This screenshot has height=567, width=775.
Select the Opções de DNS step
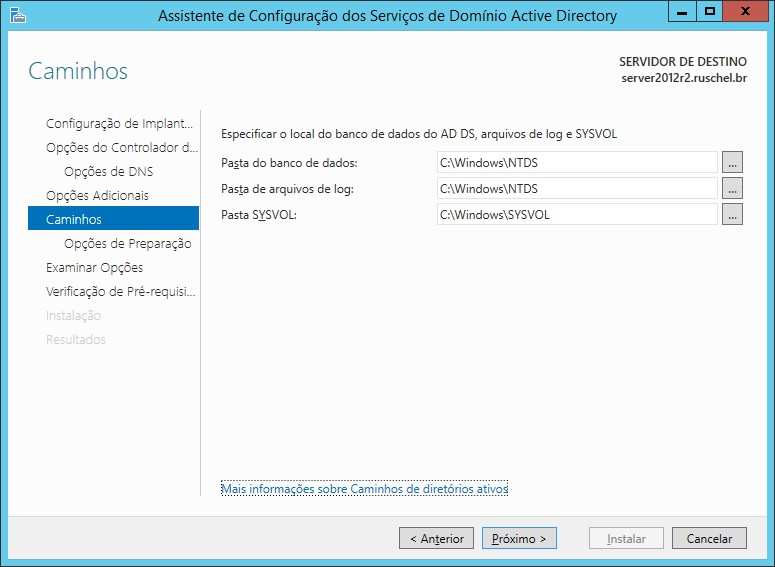[x=109, y=172]
